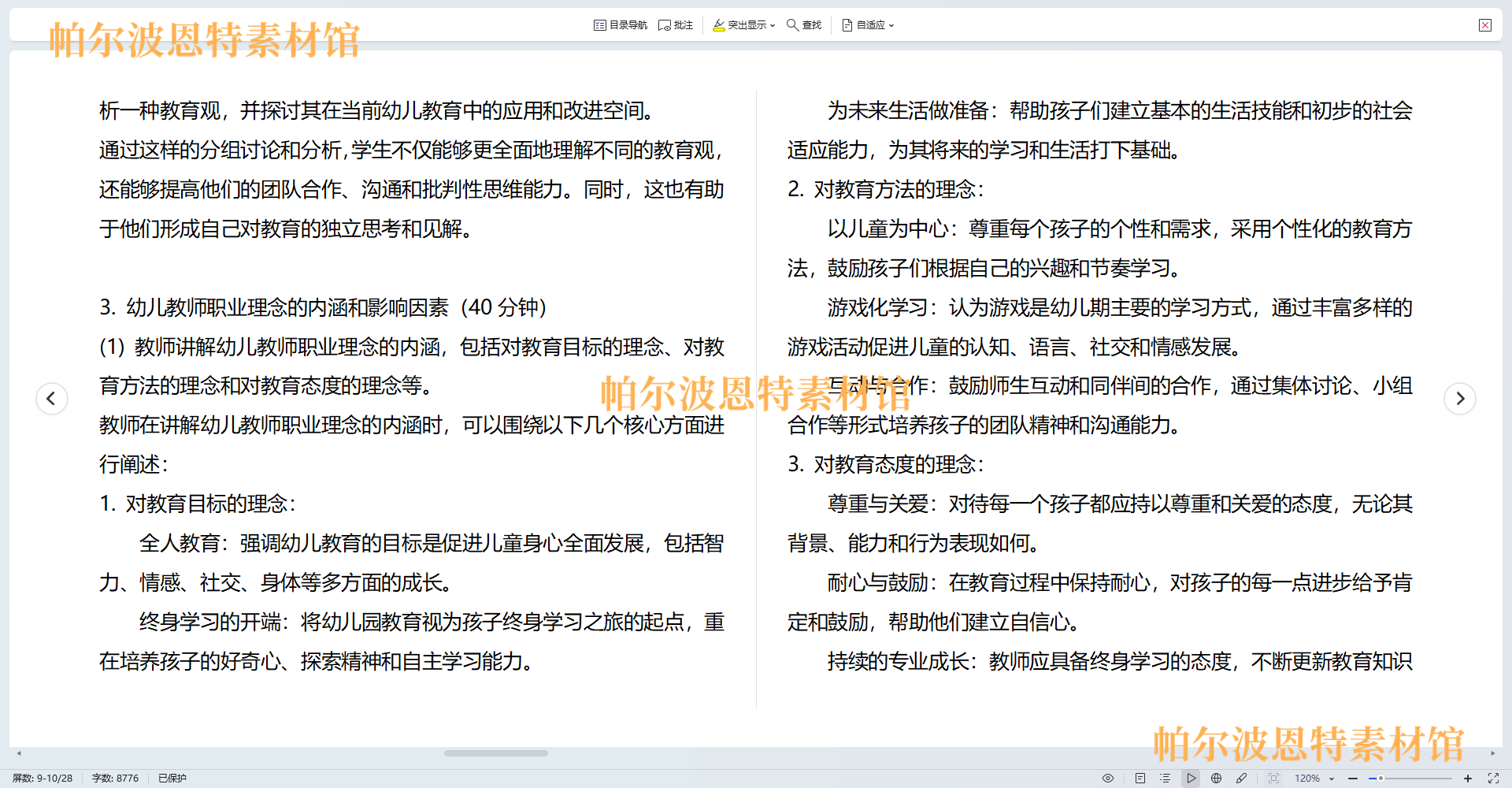Image resolution: width=1512 pixels, height=788 pixels.
Task: Zoom out with the minus button
Action: click(1353, 778)
